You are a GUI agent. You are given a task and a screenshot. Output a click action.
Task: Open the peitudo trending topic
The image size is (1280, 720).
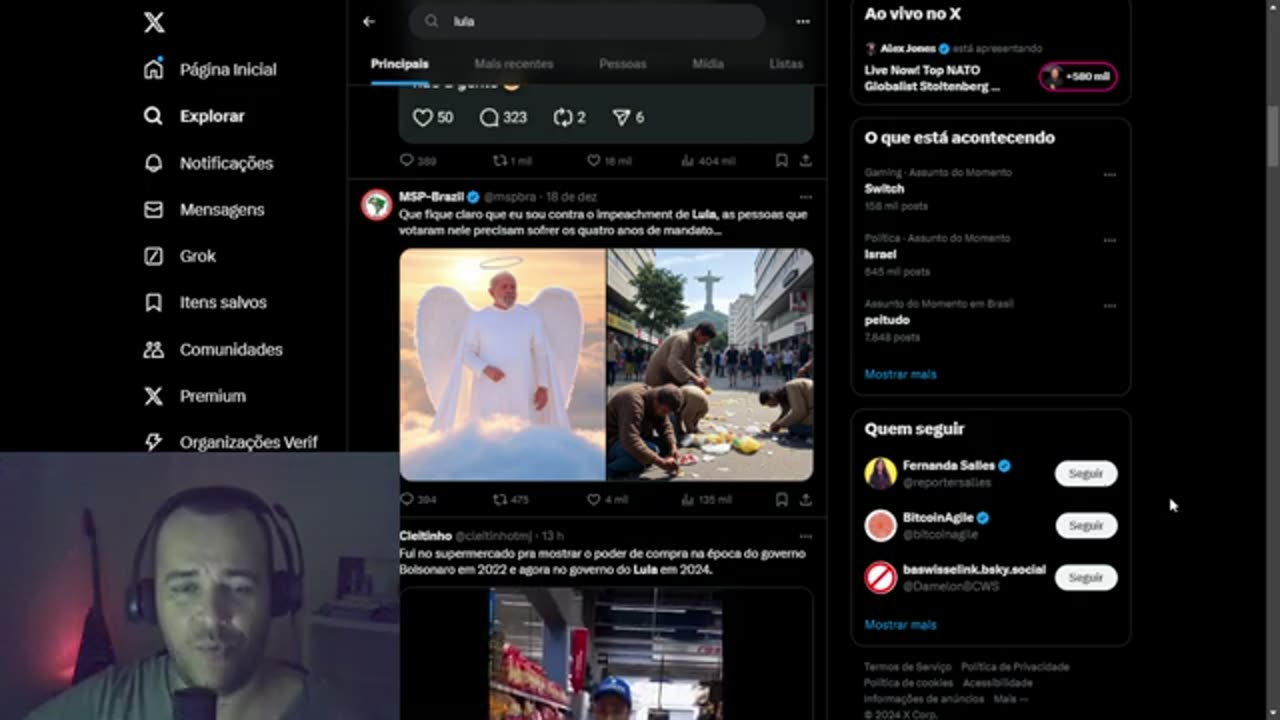click(x=887, y=320)
